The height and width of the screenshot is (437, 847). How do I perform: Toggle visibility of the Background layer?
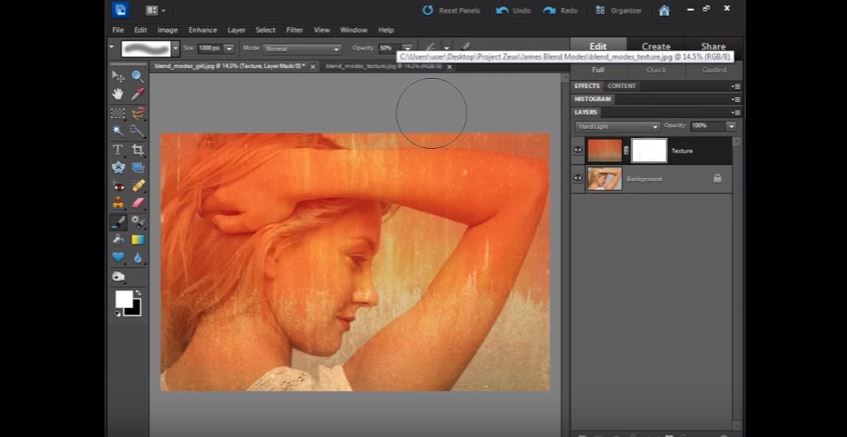click(x=578, y=178)
